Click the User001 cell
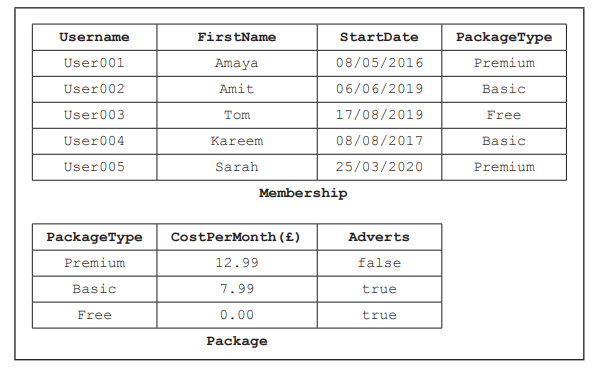The height and width of the screenshot is (368, 606). point(94,63)
